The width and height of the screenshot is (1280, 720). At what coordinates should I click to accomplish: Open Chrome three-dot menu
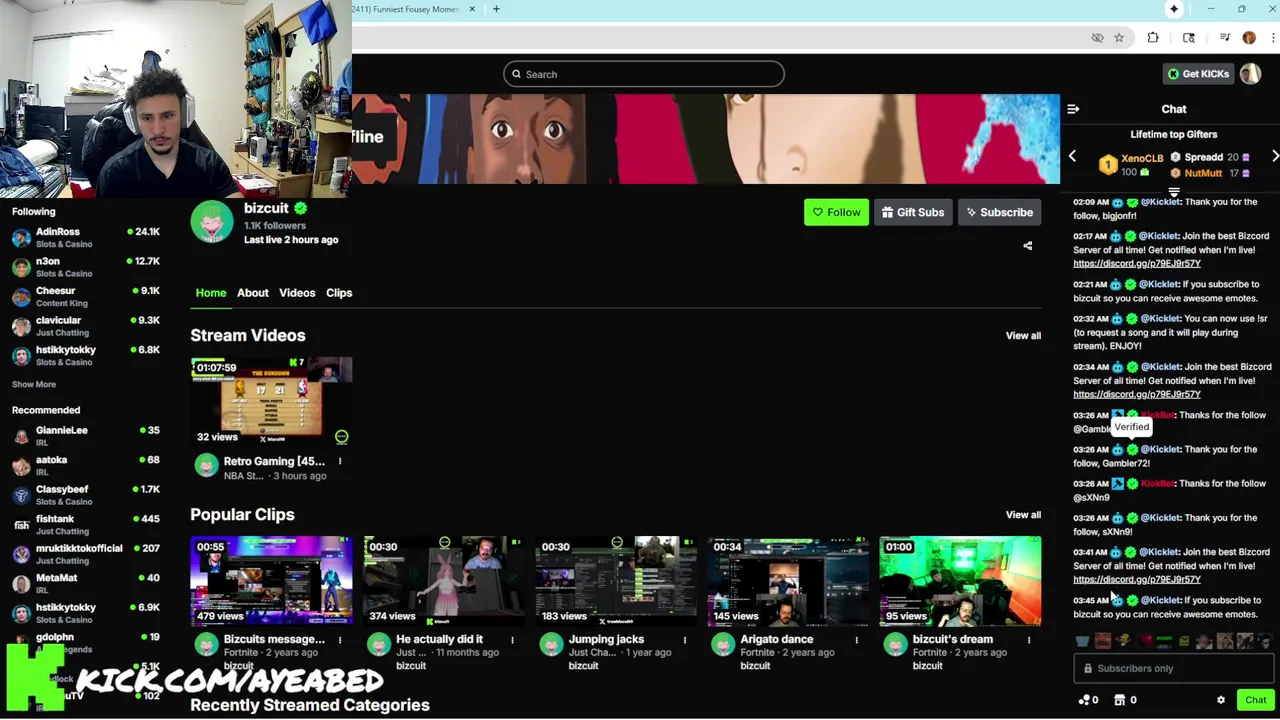pos(1272,38)
